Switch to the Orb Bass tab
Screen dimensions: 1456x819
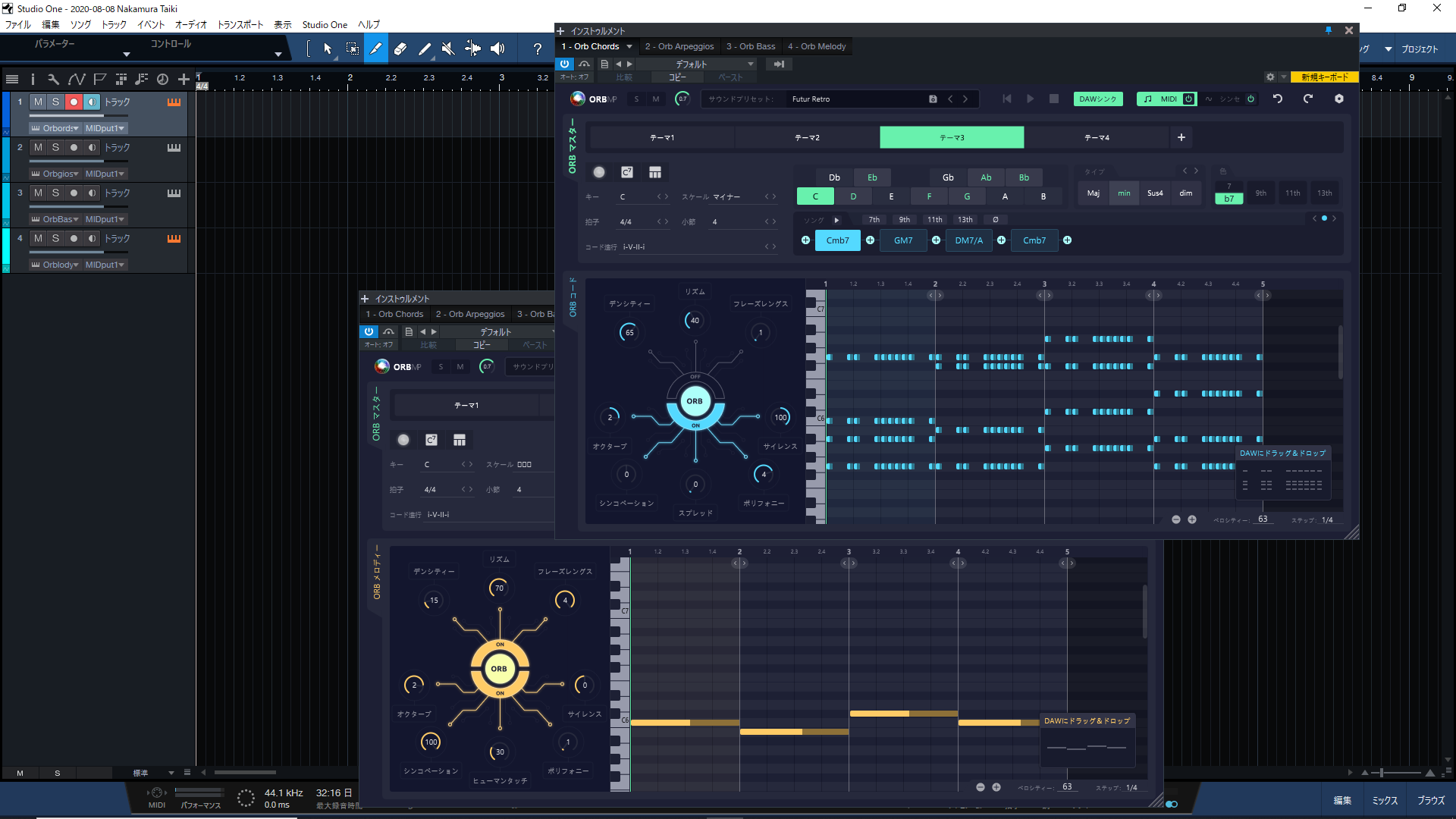(750, 46)
